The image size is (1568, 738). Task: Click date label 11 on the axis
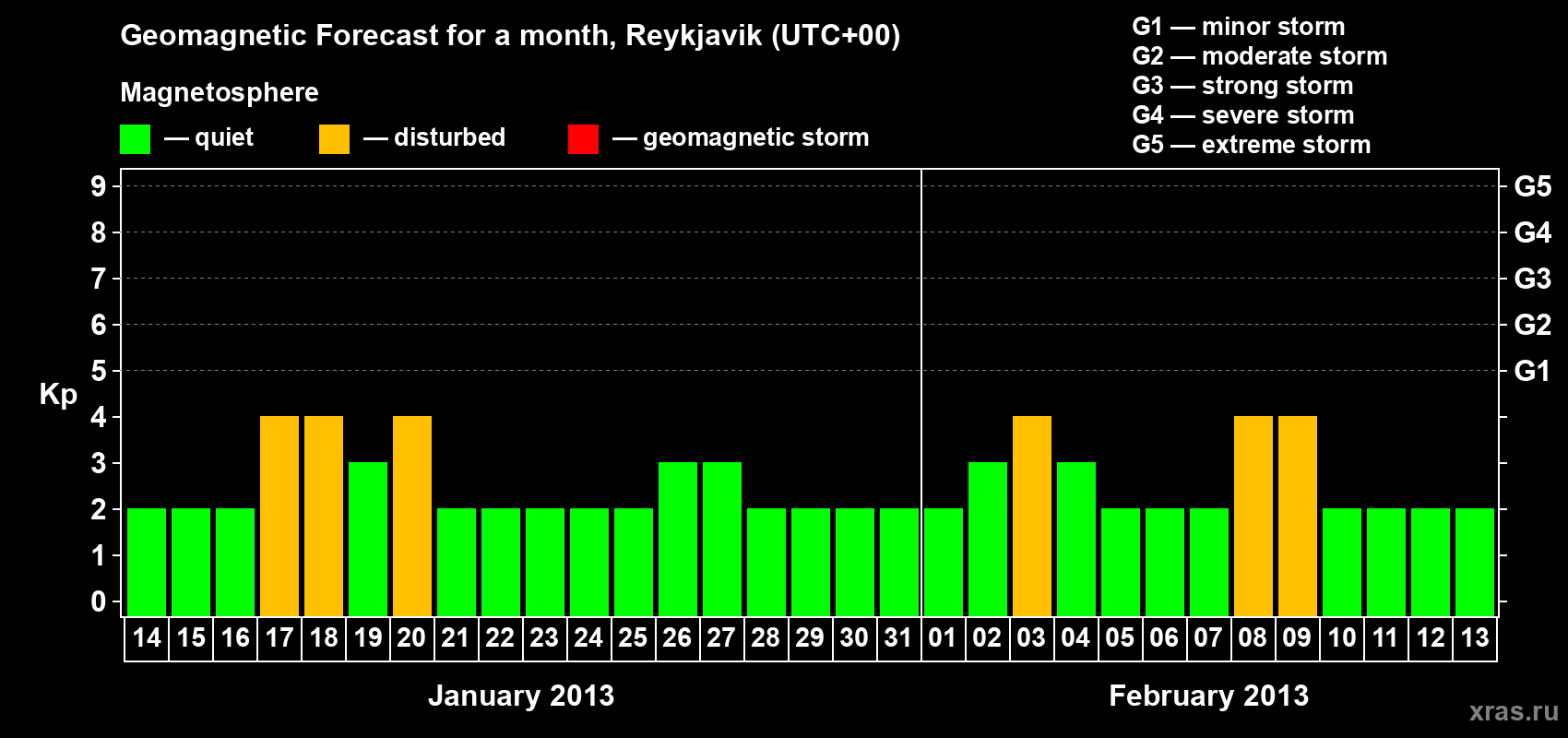coord(1385,637)
